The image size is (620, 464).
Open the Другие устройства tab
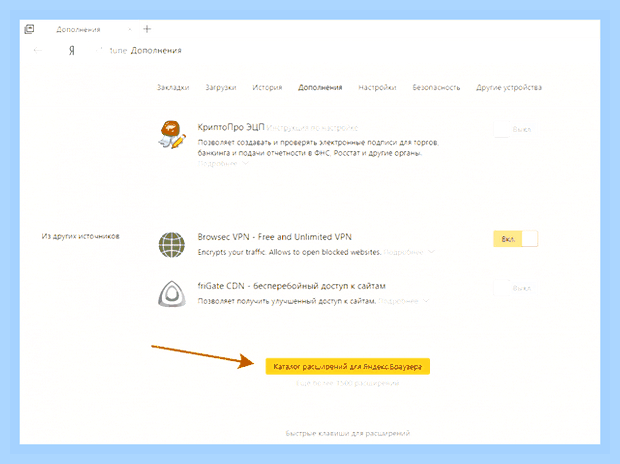point(508,87)
